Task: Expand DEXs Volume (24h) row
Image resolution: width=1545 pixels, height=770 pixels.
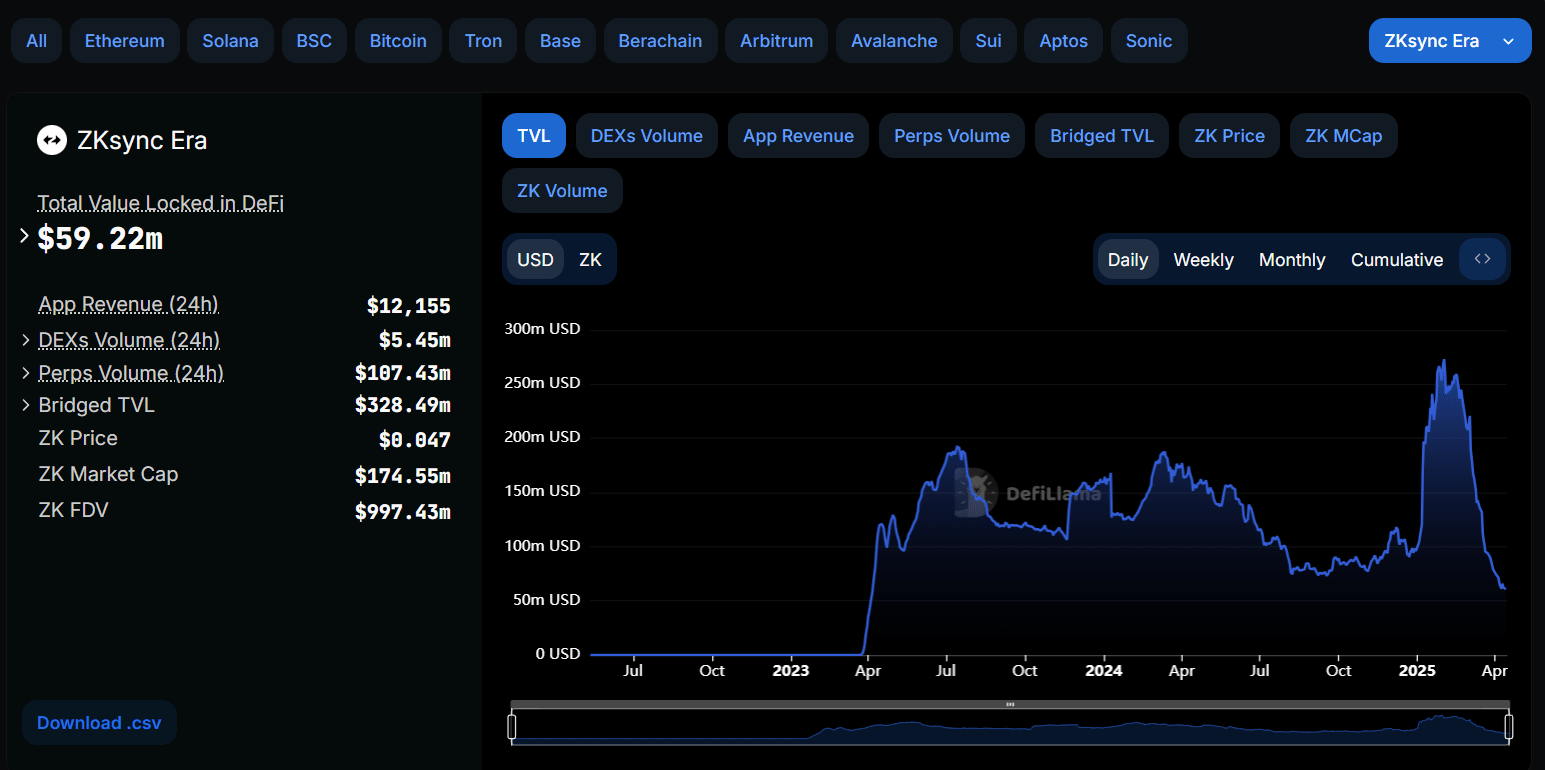Action: (x=26, y=341)
